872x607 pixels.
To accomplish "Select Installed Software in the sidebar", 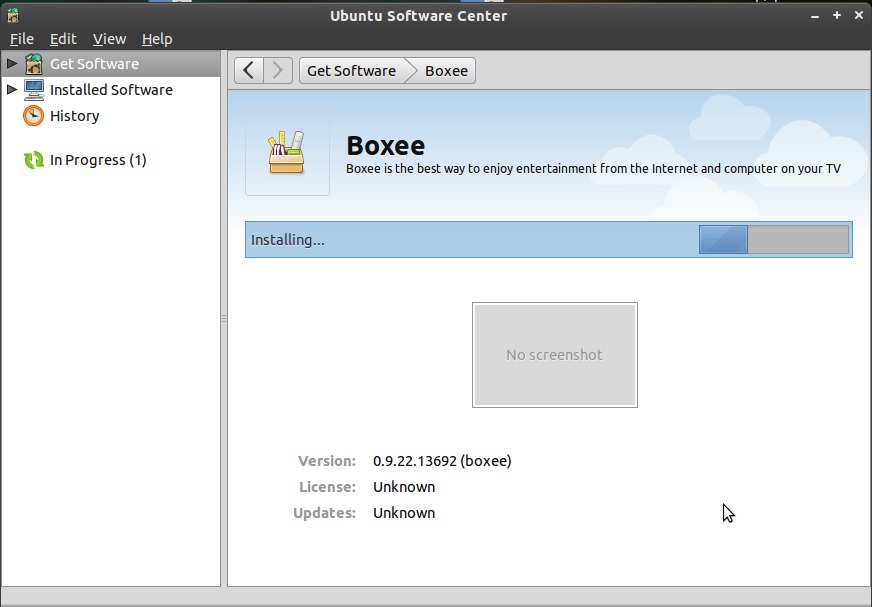I will (x=111, y=90).
